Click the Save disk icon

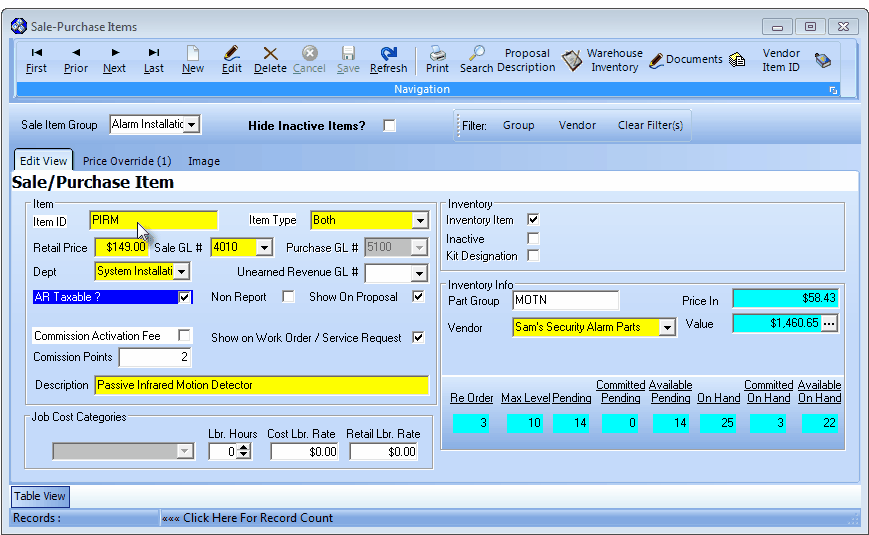[x=348, y=53]
